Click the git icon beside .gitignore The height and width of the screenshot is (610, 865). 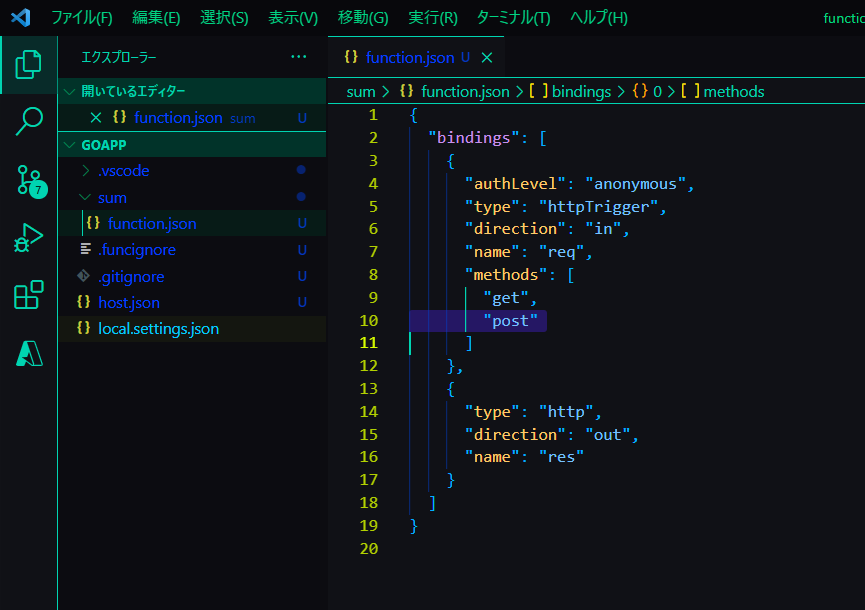[x=83, y=275]
